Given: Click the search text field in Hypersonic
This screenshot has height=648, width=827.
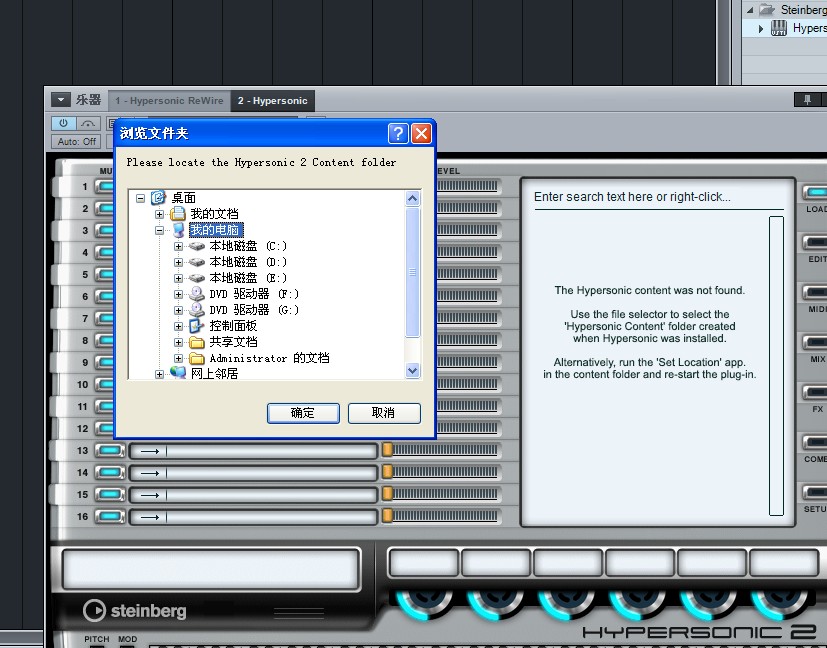Looking at the screenshot, I should tap(658, 197).
